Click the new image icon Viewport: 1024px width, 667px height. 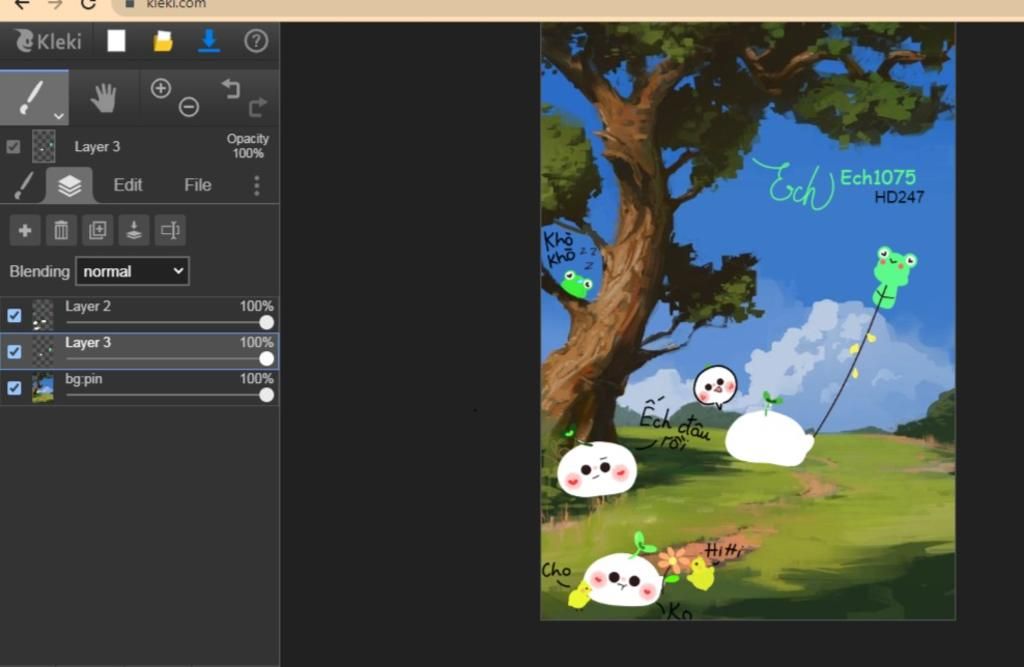[x=117, y=41]
